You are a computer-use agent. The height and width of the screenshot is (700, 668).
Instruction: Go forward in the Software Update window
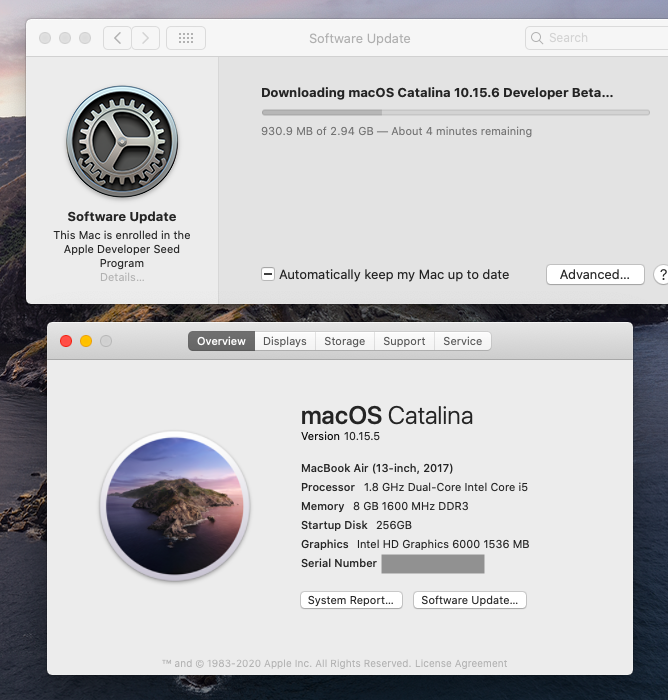pyautogui.click(x=146, y=38)
